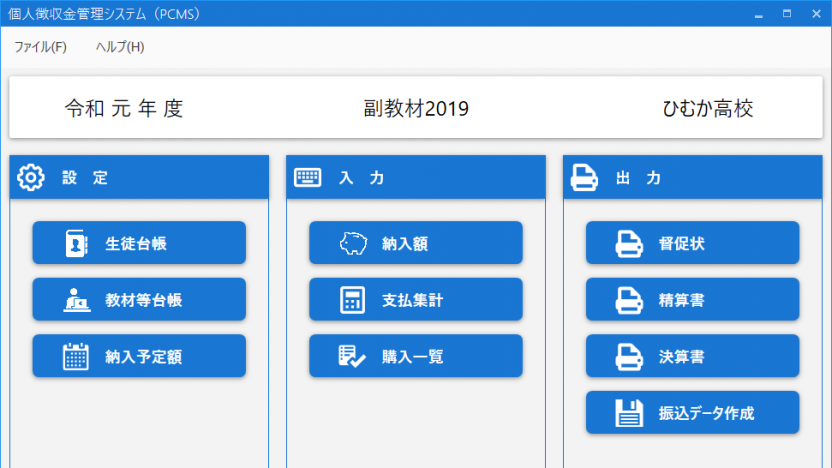Click the keyboard icon in the 入力 header
The width and height of the screenshot is (832, 468).
pos(308,178)
